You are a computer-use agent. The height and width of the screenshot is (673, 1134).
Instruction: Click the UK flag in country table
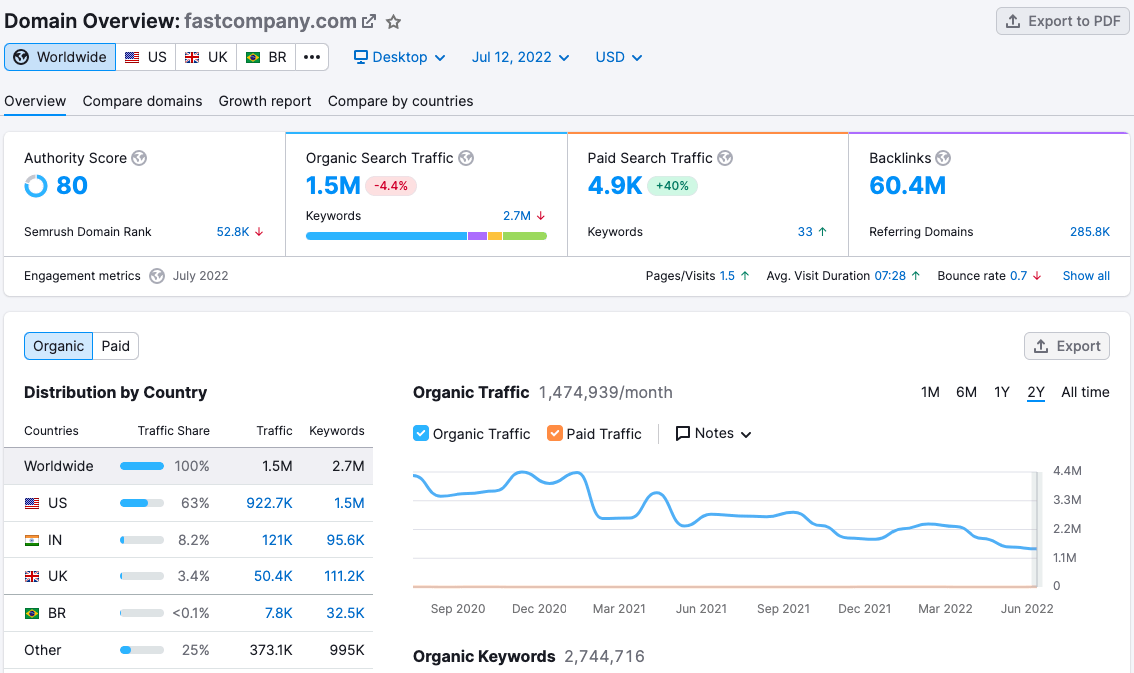pyautogui.click(x=32, y=576)
